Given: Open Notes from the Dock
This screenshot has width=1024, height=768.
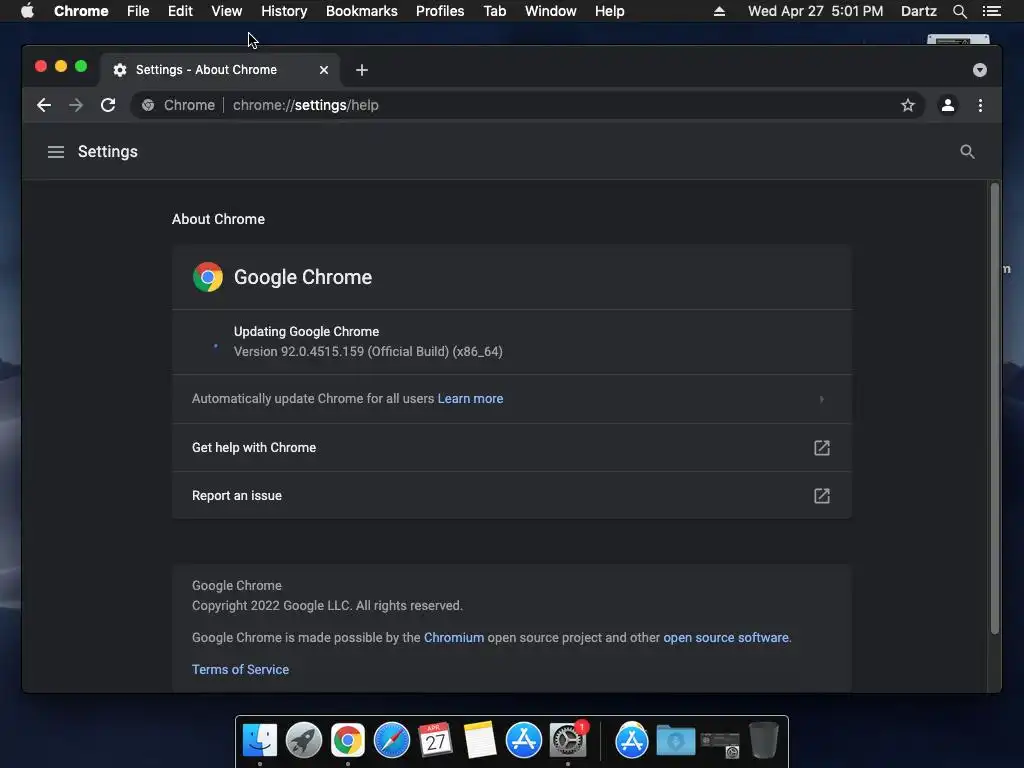Looking at the screenshot, I should [x=480, y=741].
